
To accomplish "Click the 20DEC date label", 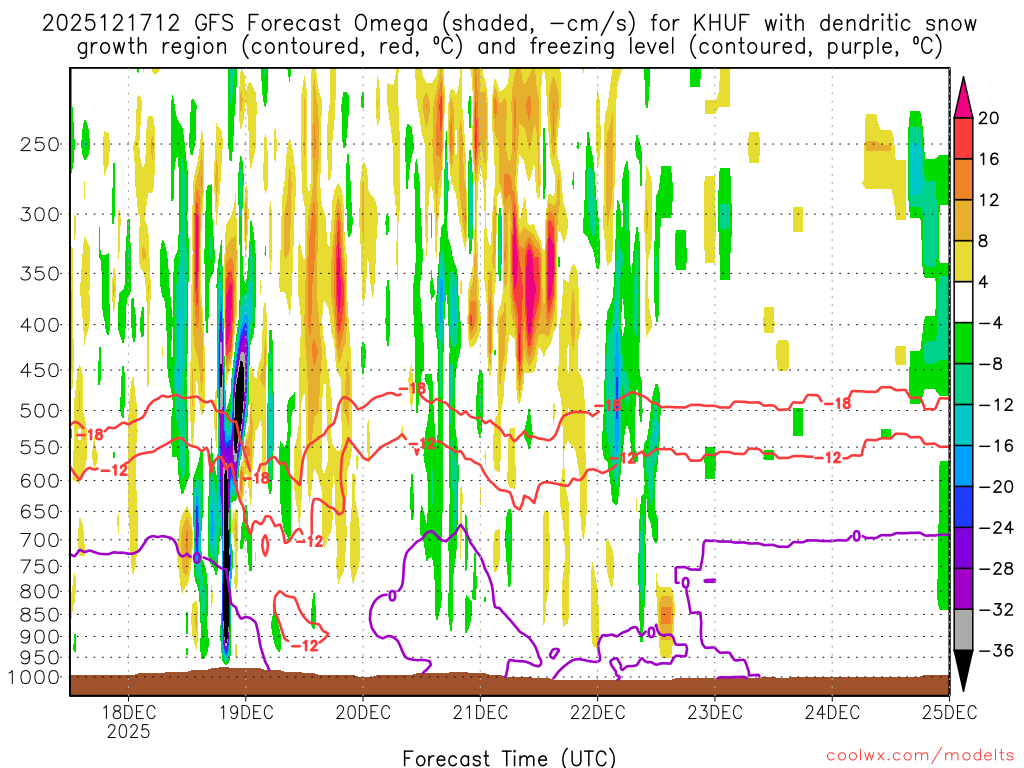I will pos(362,712).
